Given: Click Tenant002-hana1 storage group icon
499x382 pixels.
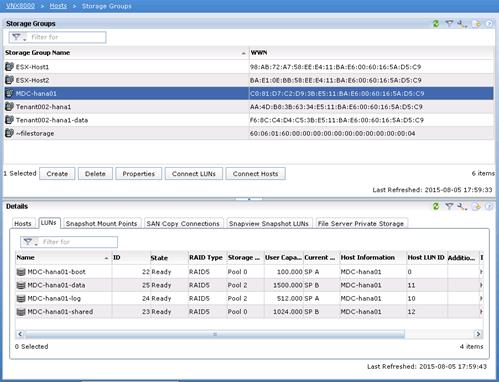Looking at the screenshot, I should point(9,107).
